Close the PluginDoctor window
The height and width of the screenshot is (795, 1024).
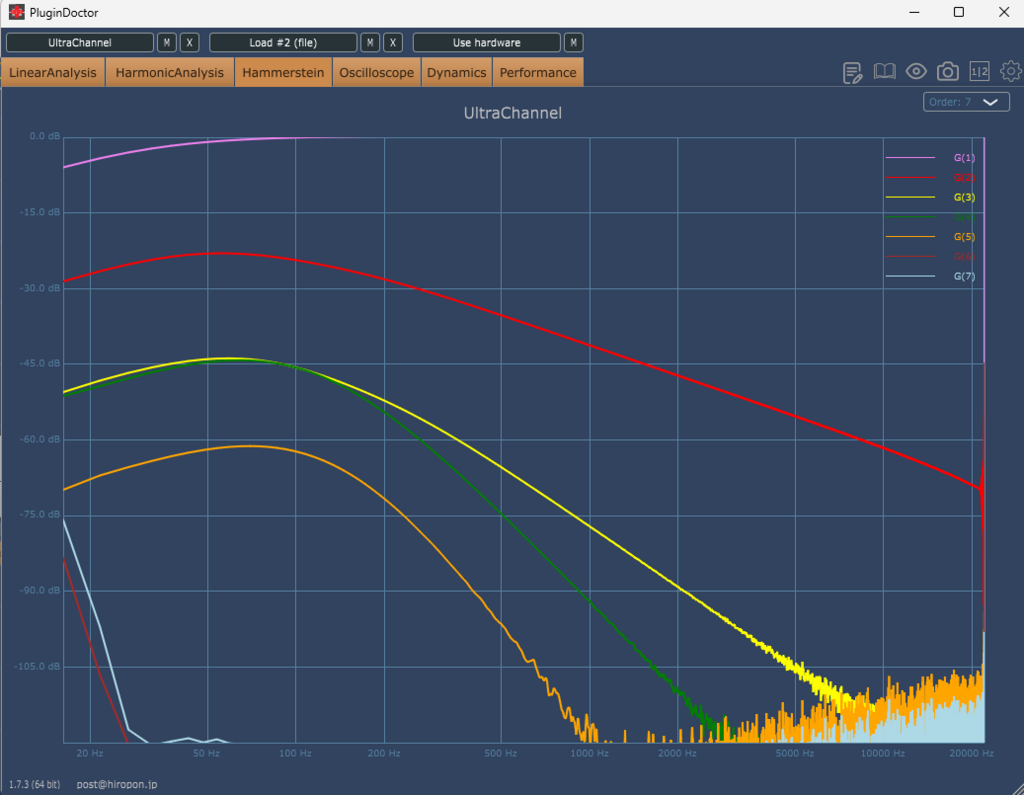click(1004, 12)
